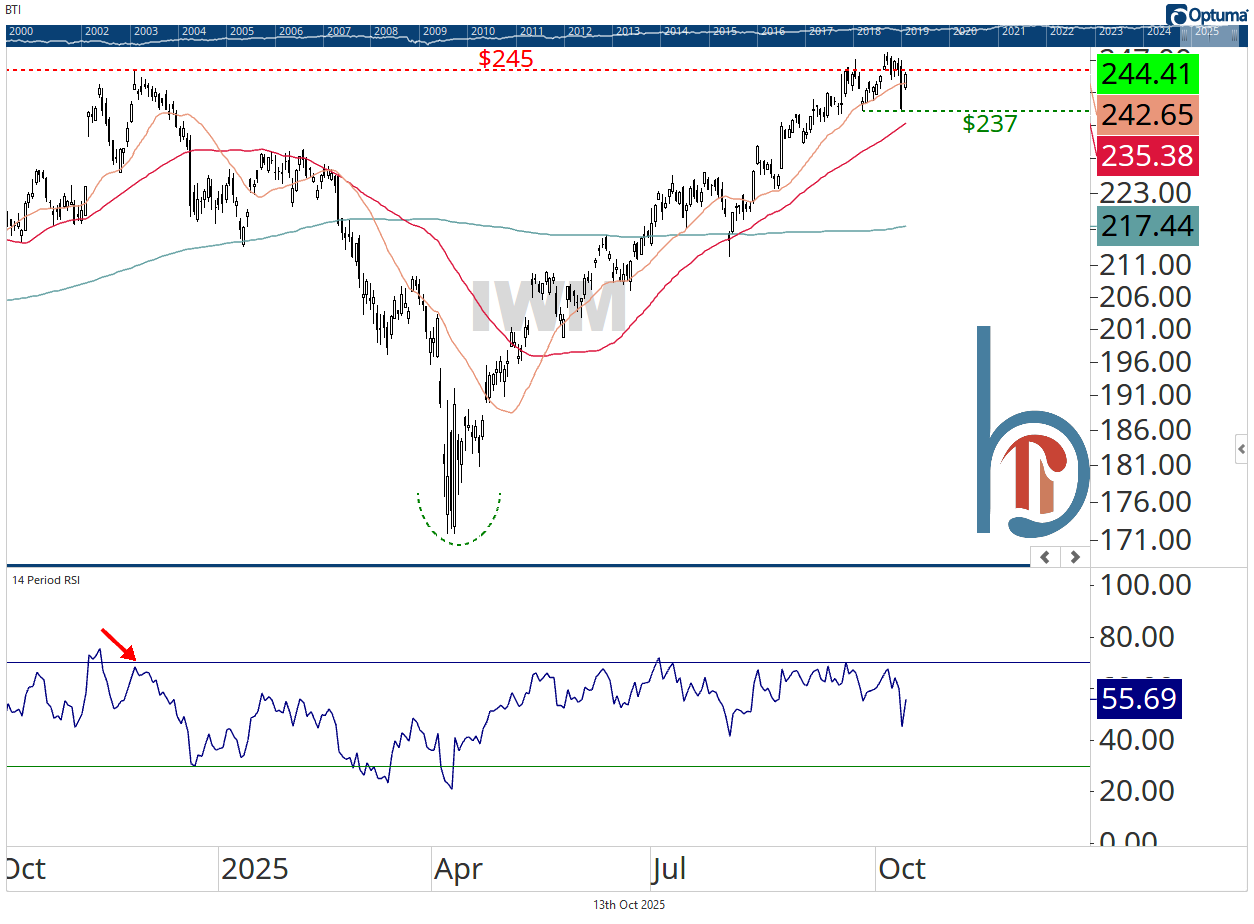Select the blue 55.69 RSI value label
Screen dimensions: 1254x924
coord(1139,699)
